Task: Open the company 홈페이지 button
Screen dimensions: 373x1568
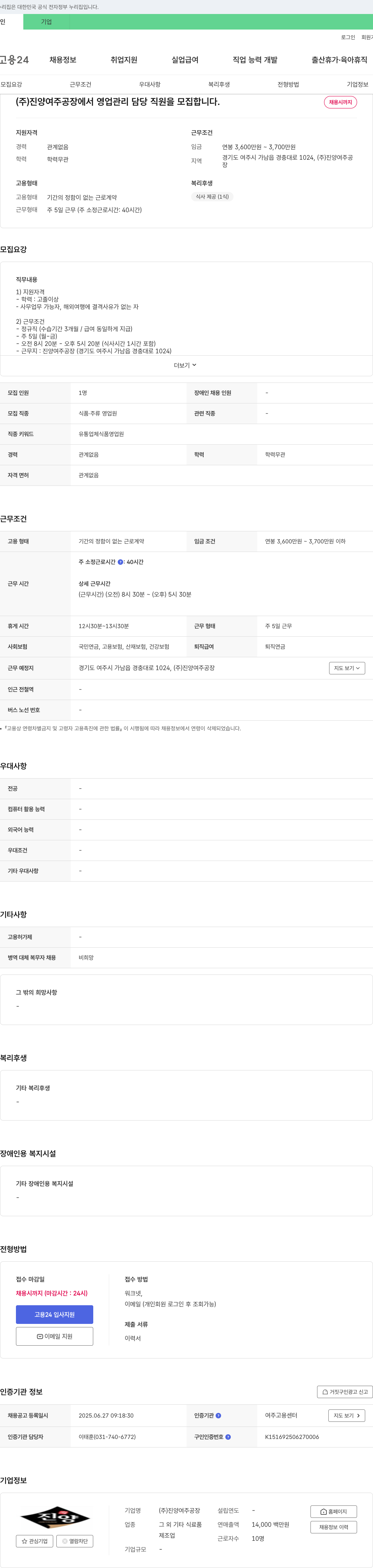Action: pyautogui.click(x=333, y=1511)
